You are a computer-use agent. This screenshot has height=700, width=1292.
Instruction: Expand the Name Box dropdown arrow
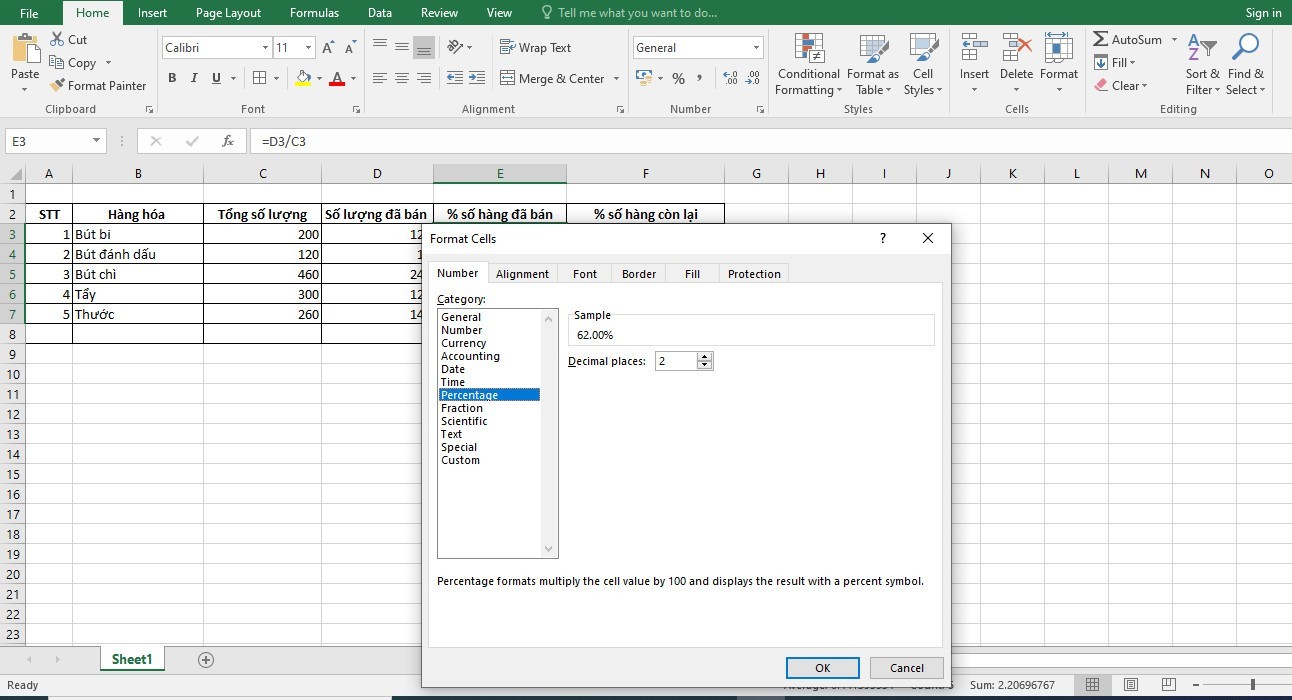[96, 141]
